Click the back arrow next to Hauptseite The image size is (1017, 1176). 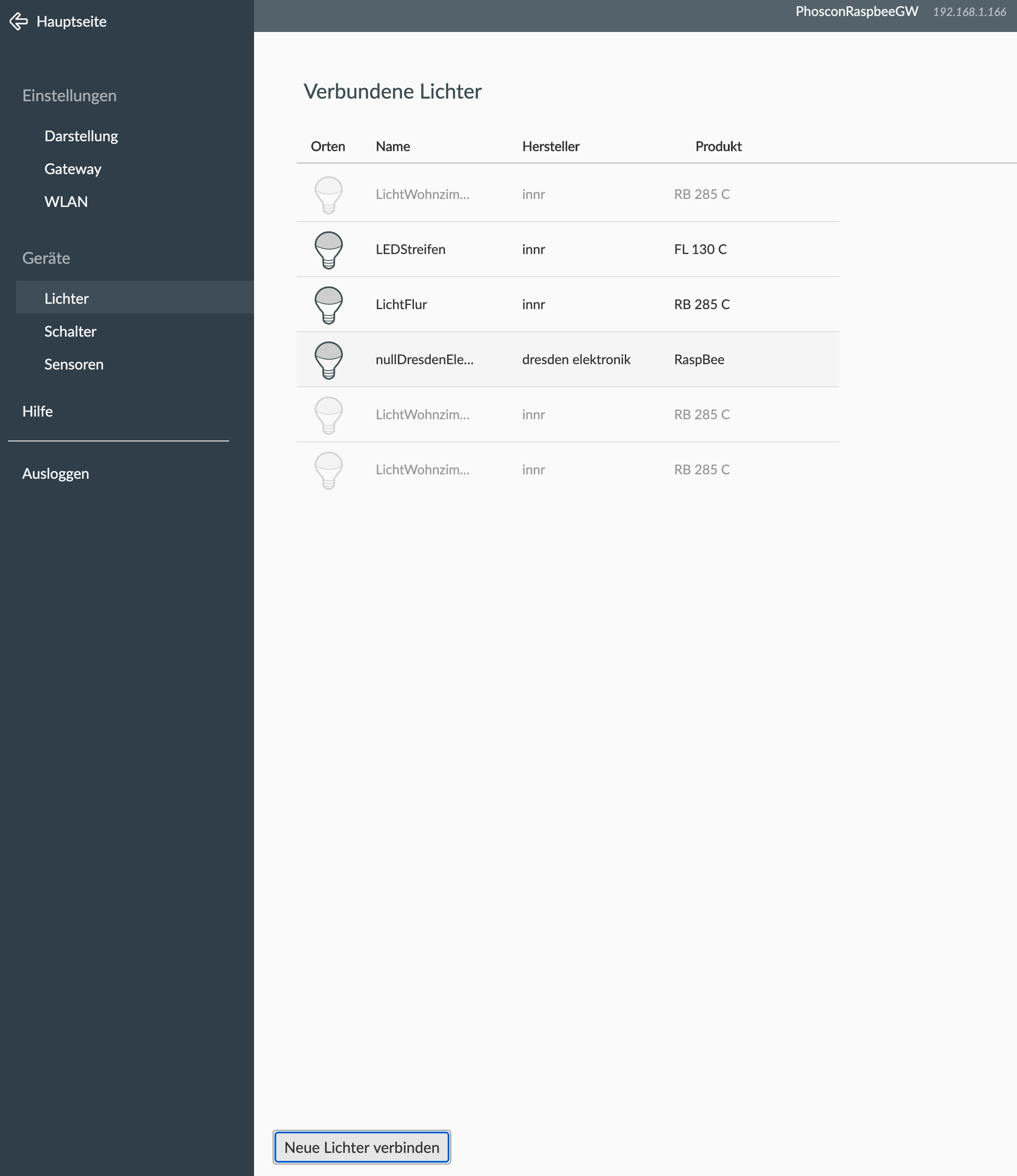(x=19, y=22)
